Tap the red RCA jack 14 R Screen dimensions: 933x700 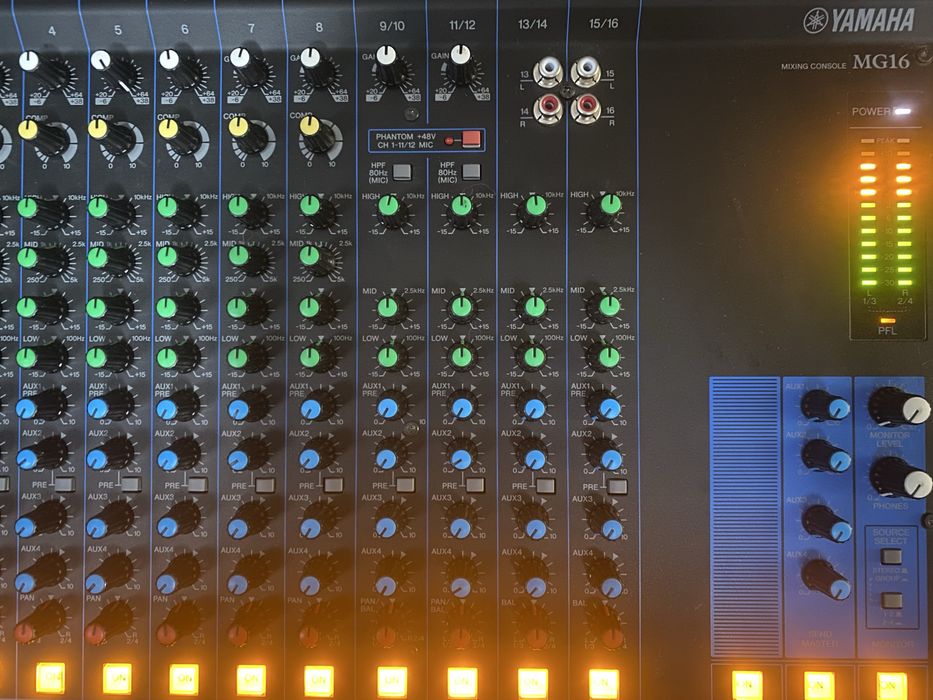(x=547, y=109)
